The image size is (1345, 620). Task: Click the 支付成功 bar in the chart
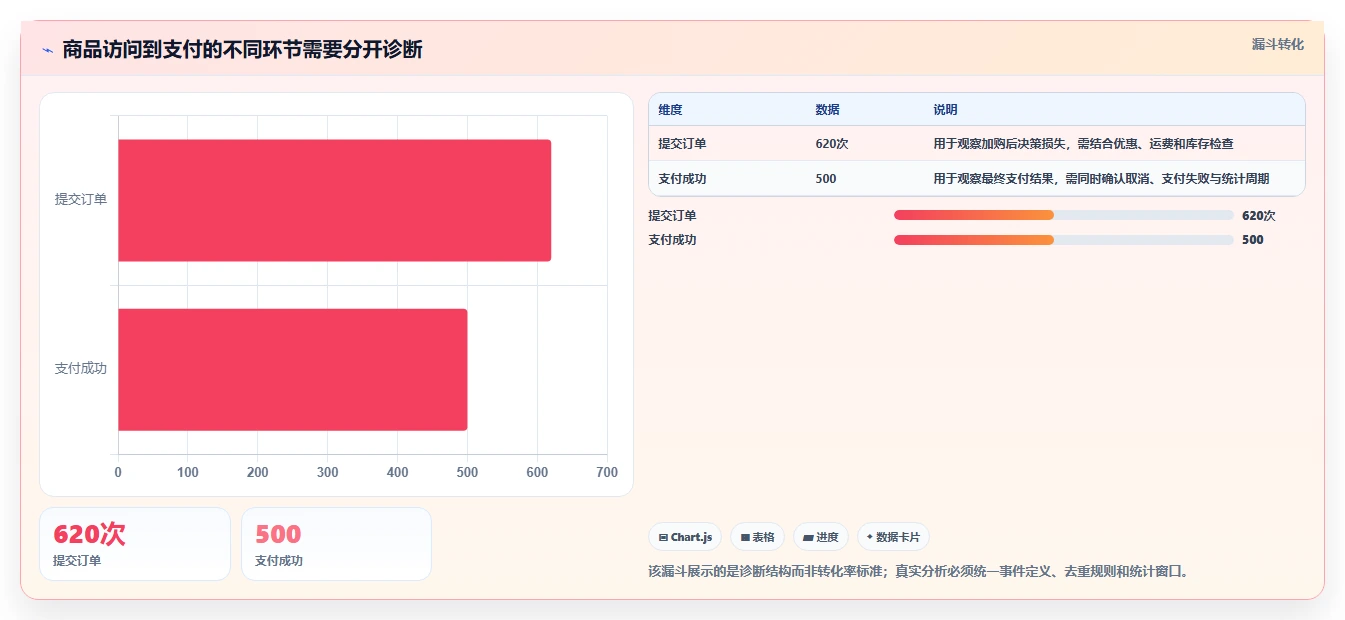pos(292,369)
